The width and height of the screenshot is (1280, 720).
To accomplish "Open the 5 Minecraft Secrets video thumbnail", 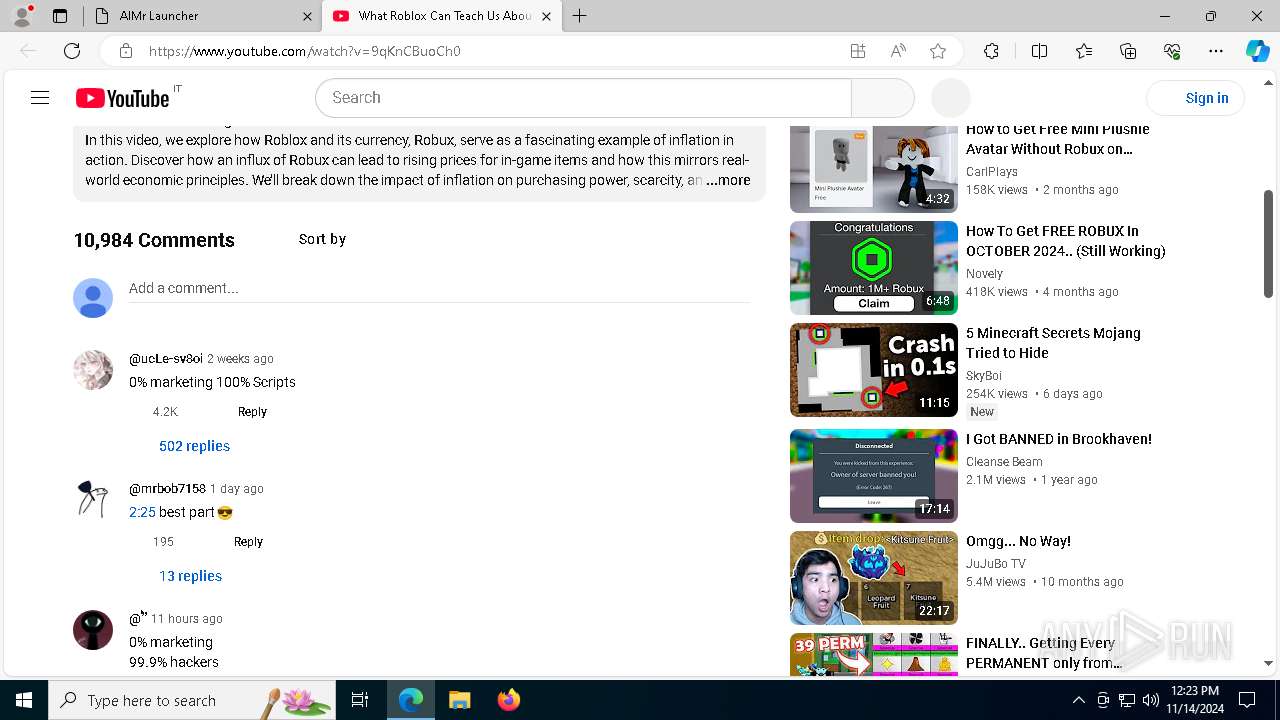I will pos(874,370).
